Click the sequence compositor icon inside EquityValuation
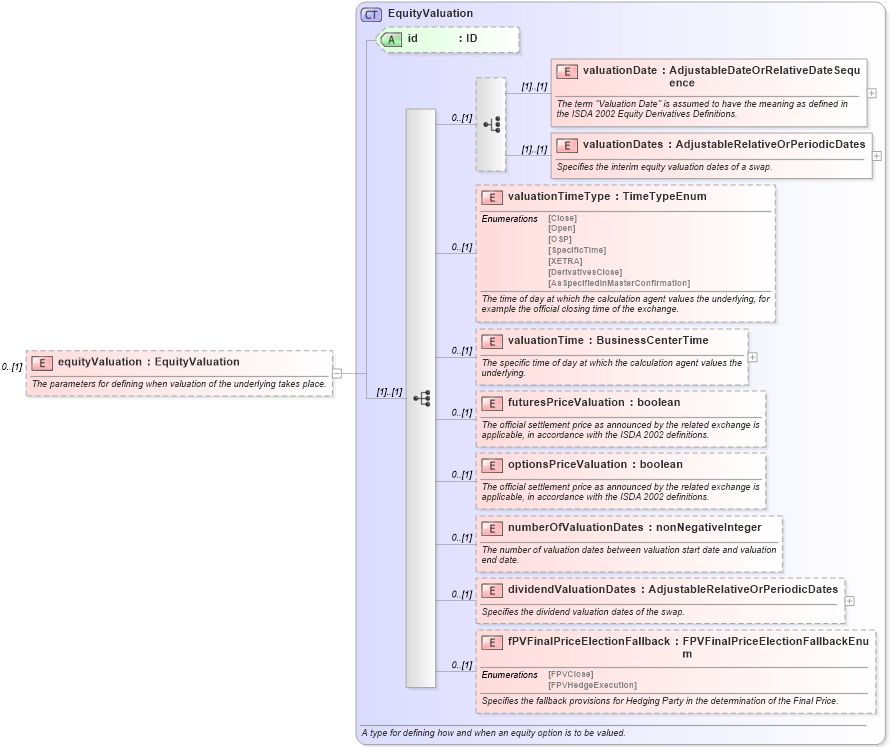This screenshot has width=890, height=747. click(x=424, y=397)
